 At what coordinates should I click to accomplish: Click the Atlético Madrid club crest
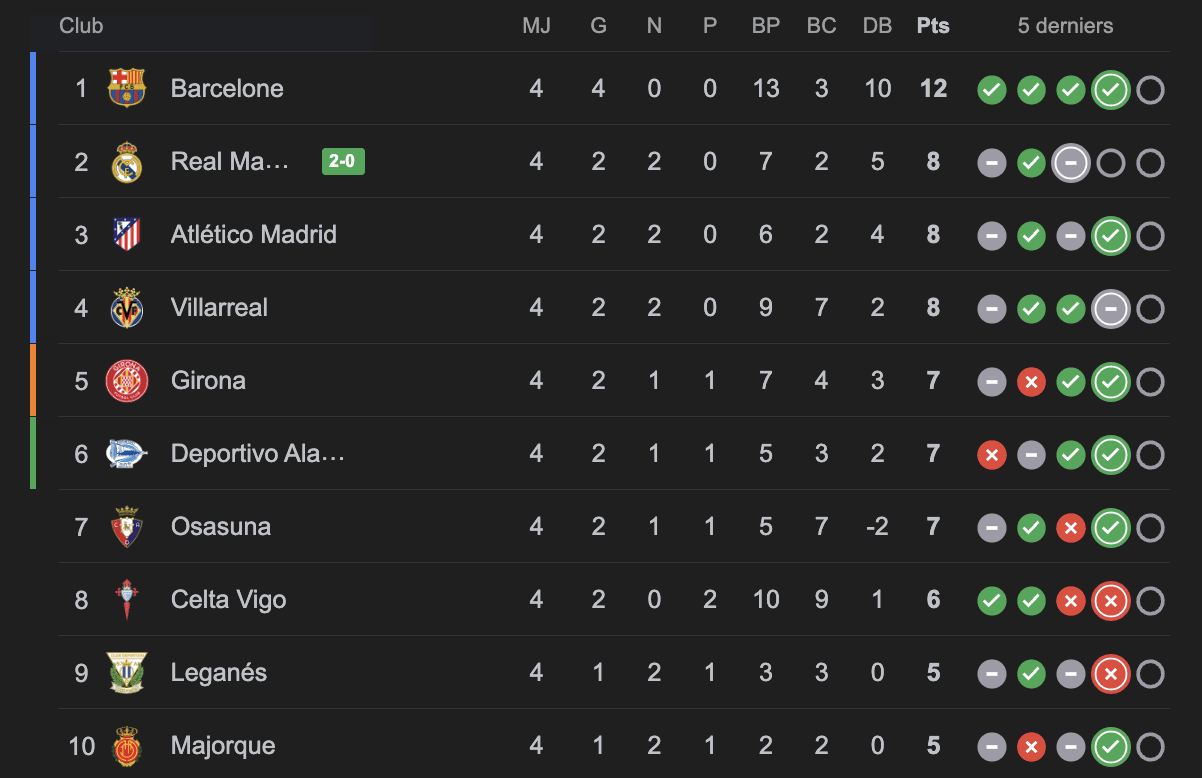(x=127, y=234)
